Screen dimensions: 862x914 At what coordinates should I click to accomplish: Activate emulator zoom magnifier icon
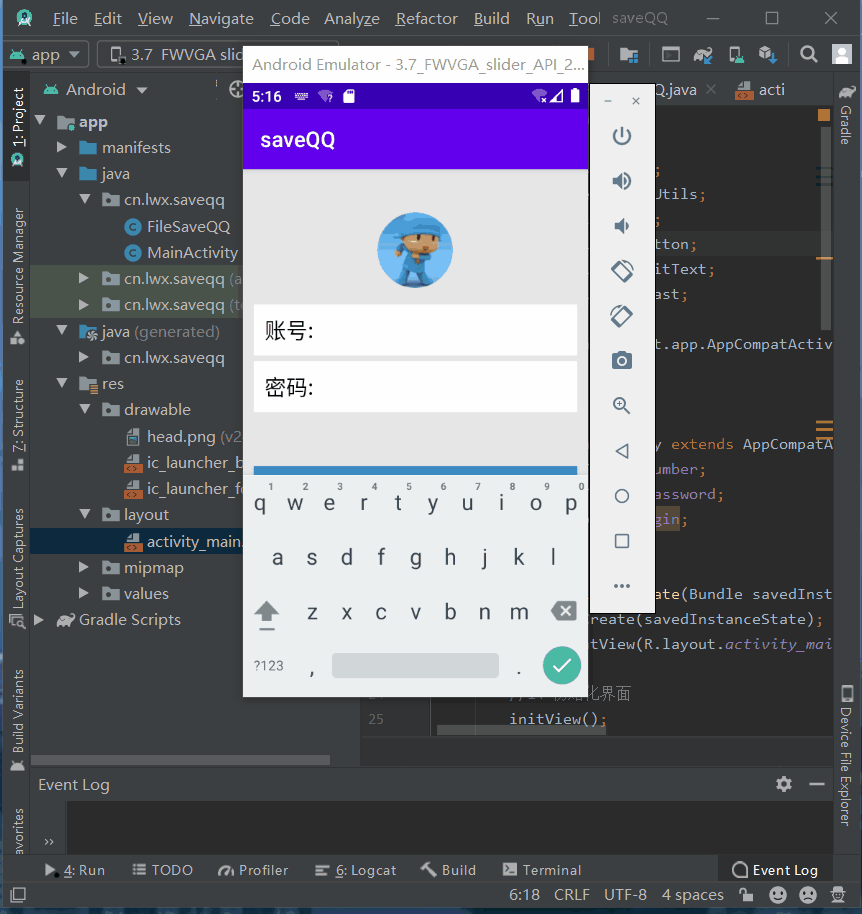621,405
